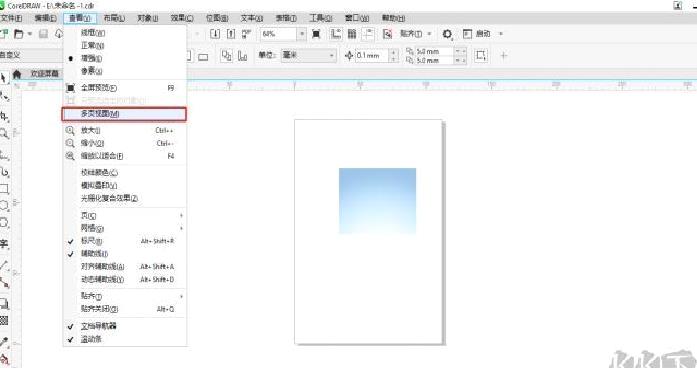
Task: Click the zoom percentage input field
Action: (x=279, y=34)
